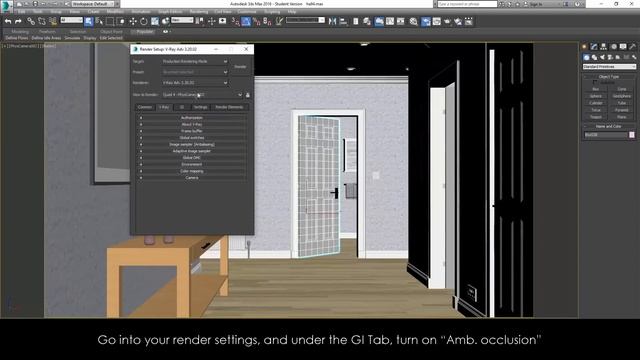Expand the Authorization rollout
The width and height of the screenshot is (640, 360).
tap(191, 118)
